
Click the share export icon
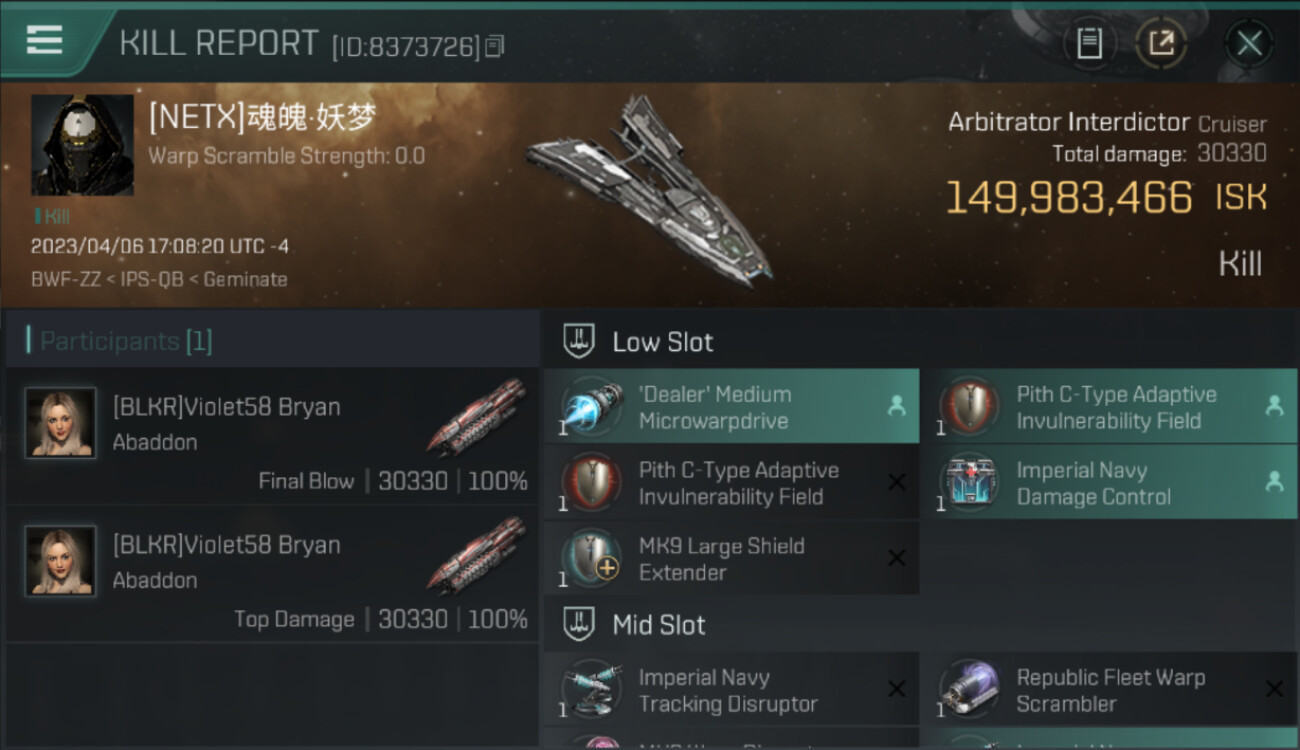tap(1161, 43)
